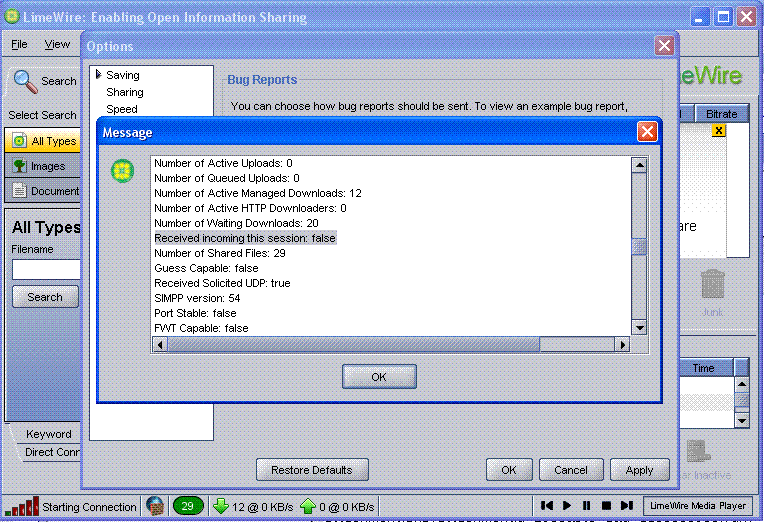Select Sharing in options tree
Viewport: 764px width, 522px height.
pyautogui.click(x=125, y=92)
